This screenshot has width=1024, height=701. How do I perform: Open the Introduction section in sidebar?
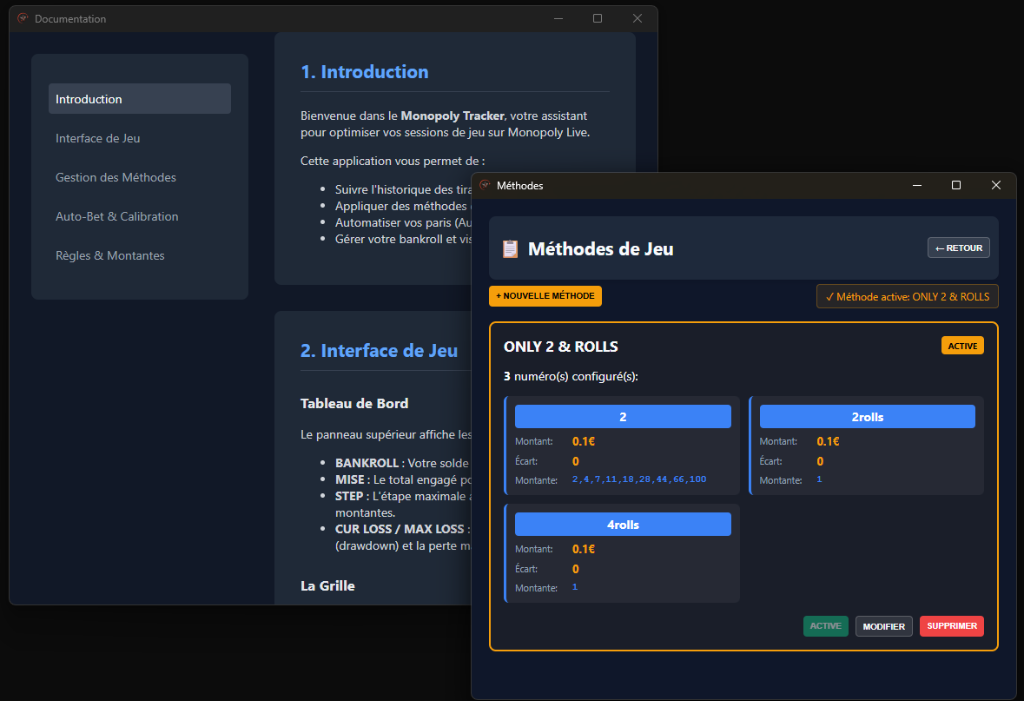[x=139, y=99]
